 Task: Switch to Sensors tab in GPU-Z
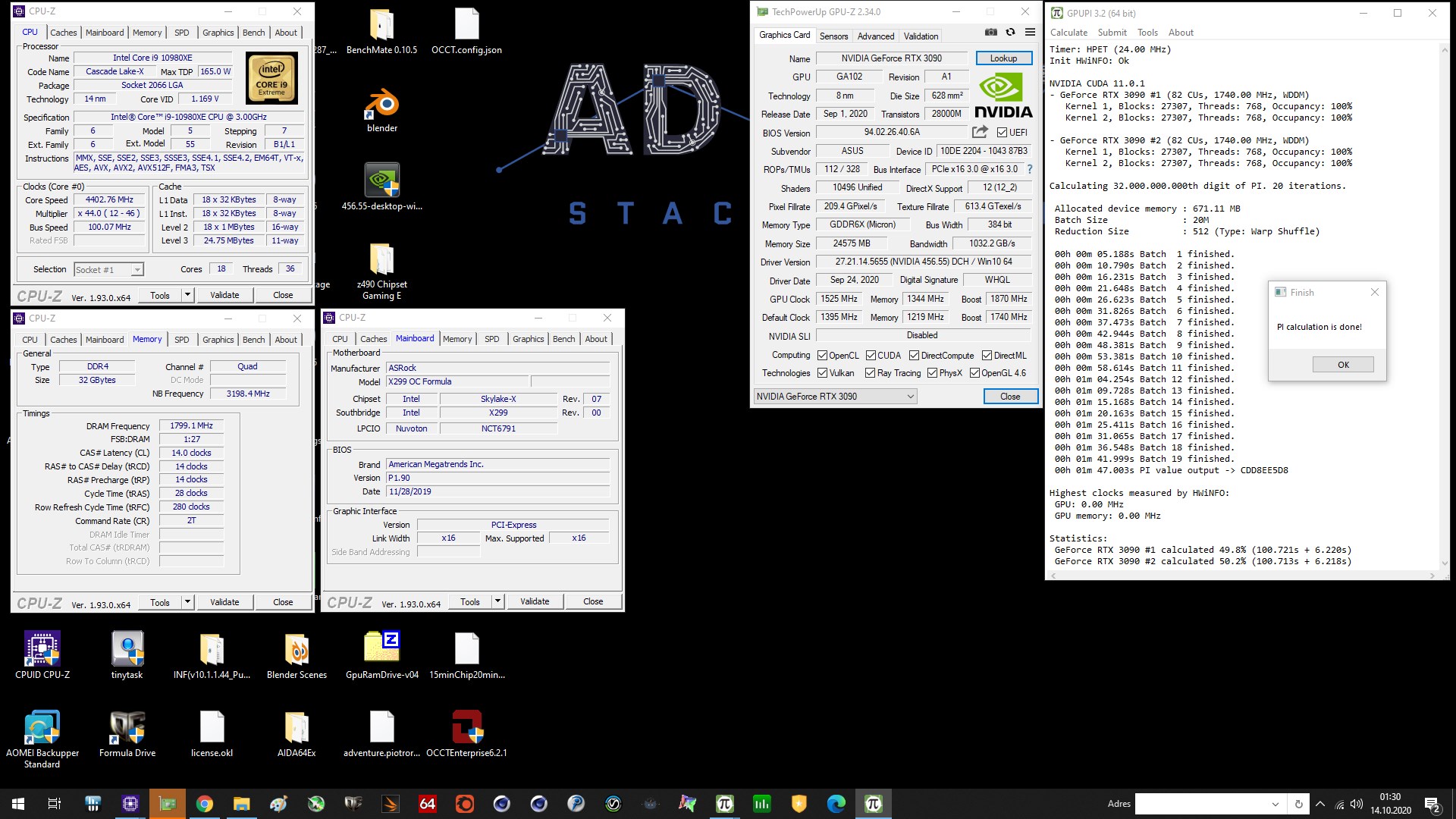click(833, 36)
